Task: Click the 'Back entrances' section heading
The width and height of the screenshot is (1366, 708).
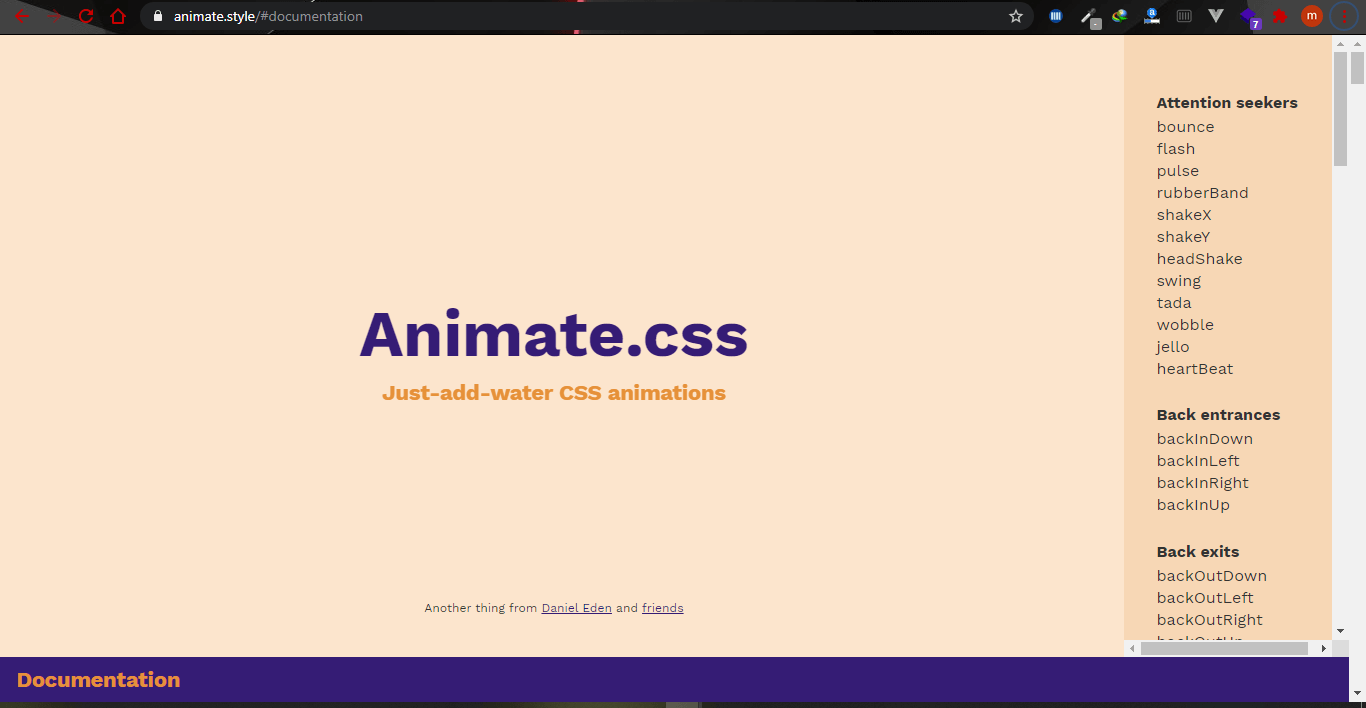Action: point(1218,415)
